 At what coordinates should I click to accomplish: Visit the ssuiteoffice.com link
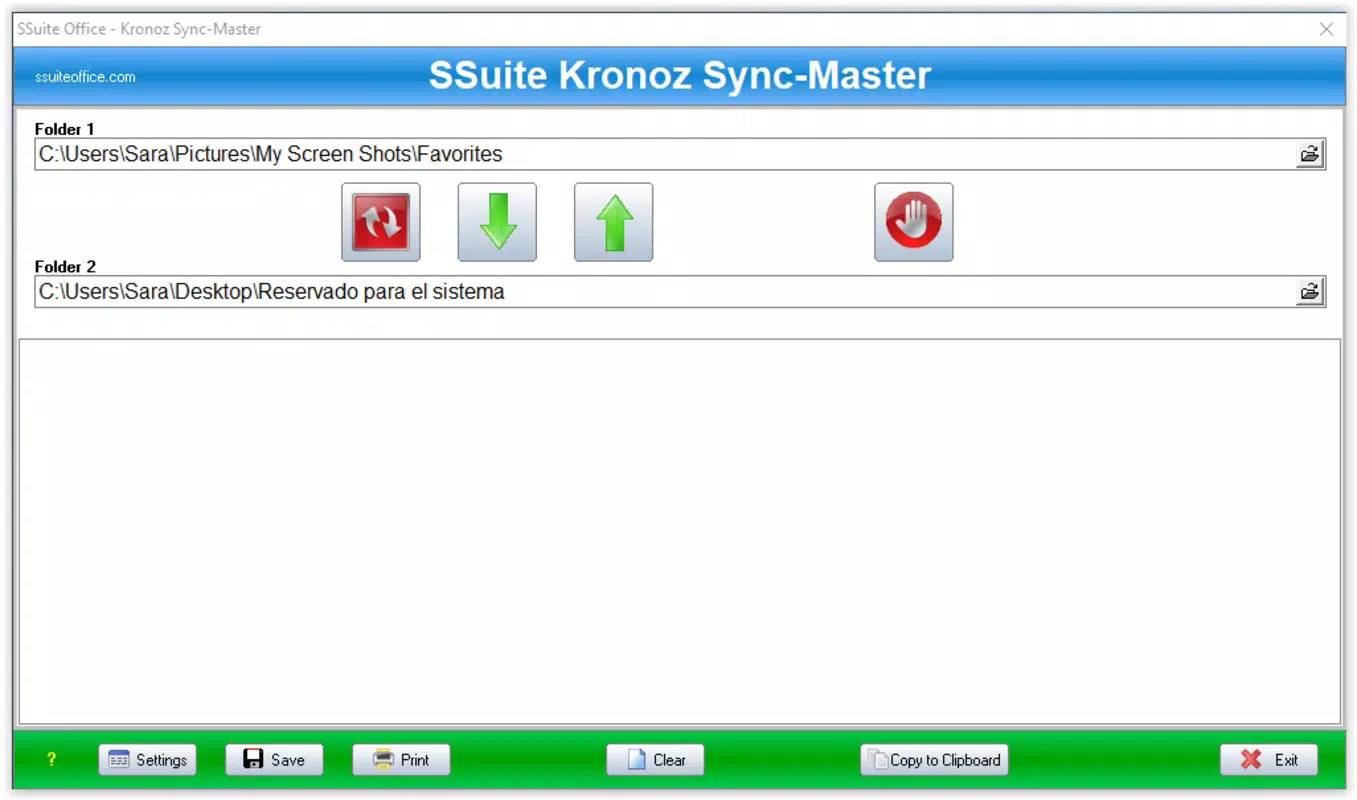click(x=85, y=77)
